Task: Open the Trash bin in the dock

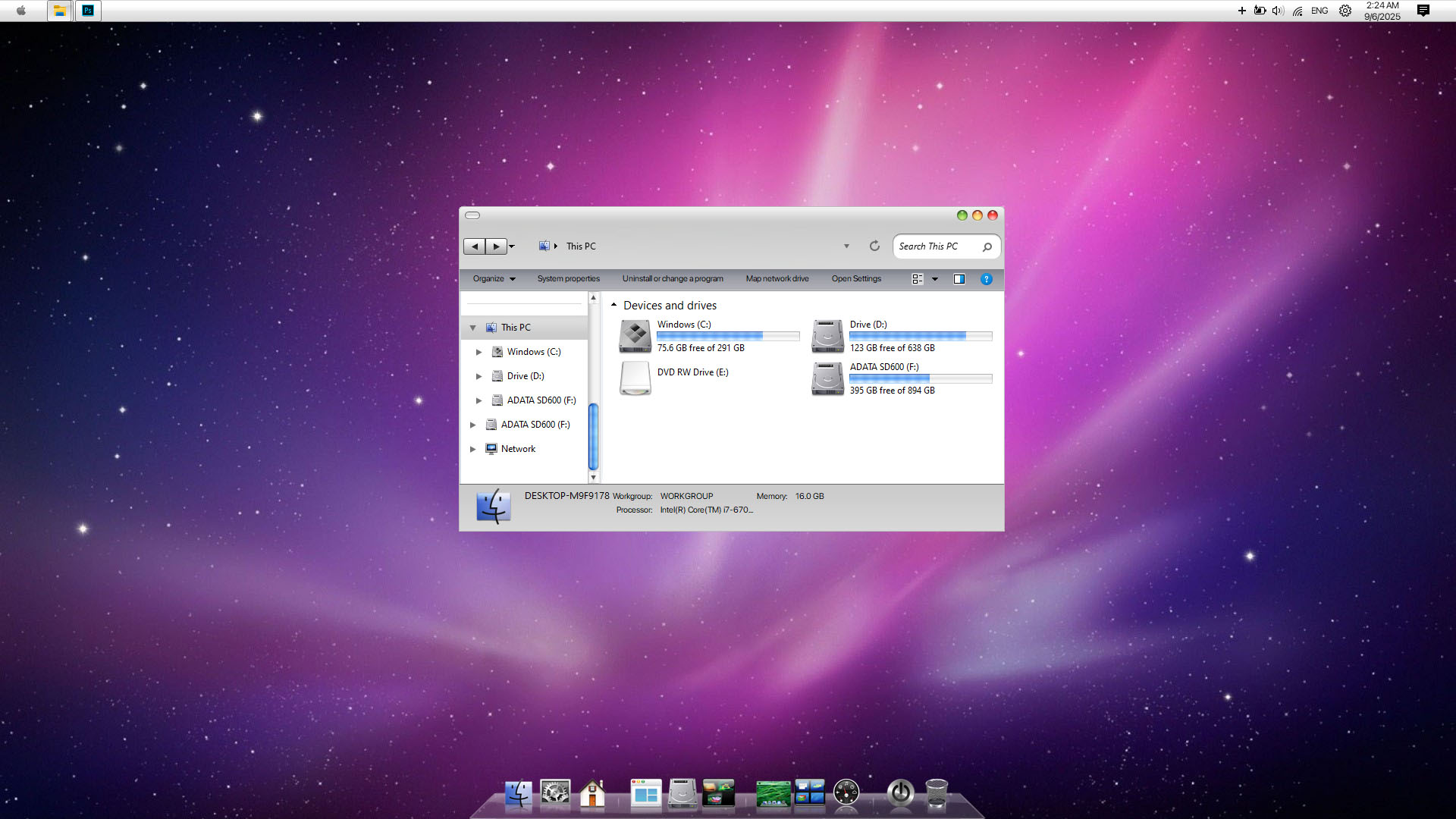Action: 937,793
